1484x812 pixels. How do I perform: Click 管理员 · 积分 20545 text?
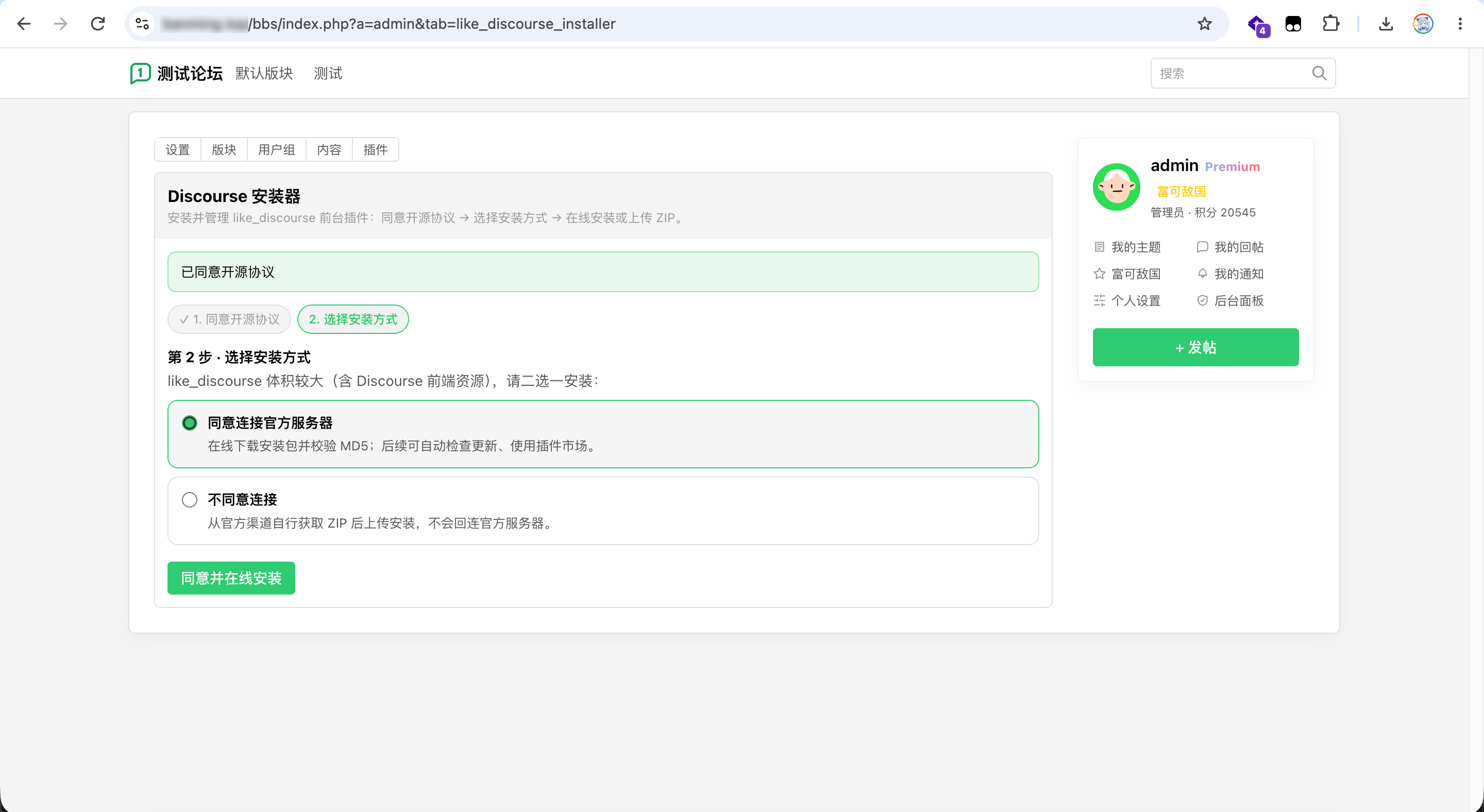coord(1203,212)
